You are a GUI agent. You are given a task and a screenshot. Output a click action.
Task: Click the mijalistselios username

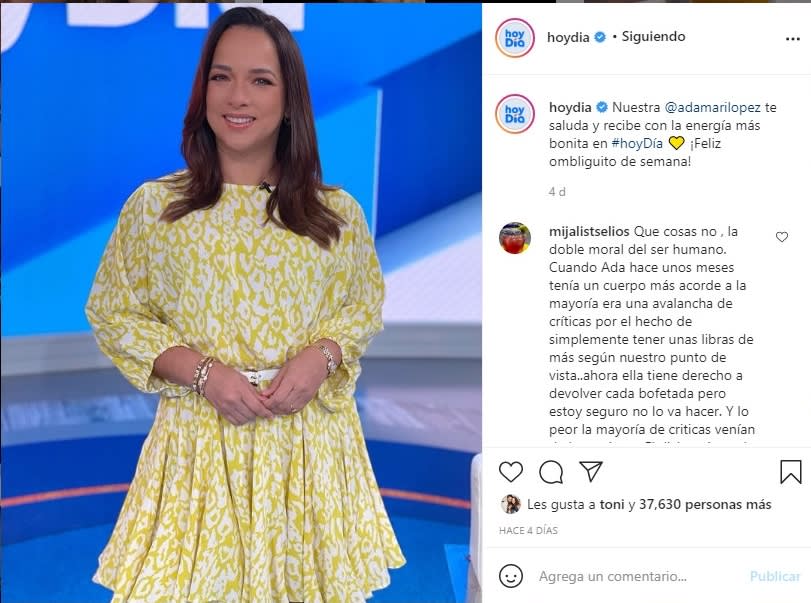[589, 231]
